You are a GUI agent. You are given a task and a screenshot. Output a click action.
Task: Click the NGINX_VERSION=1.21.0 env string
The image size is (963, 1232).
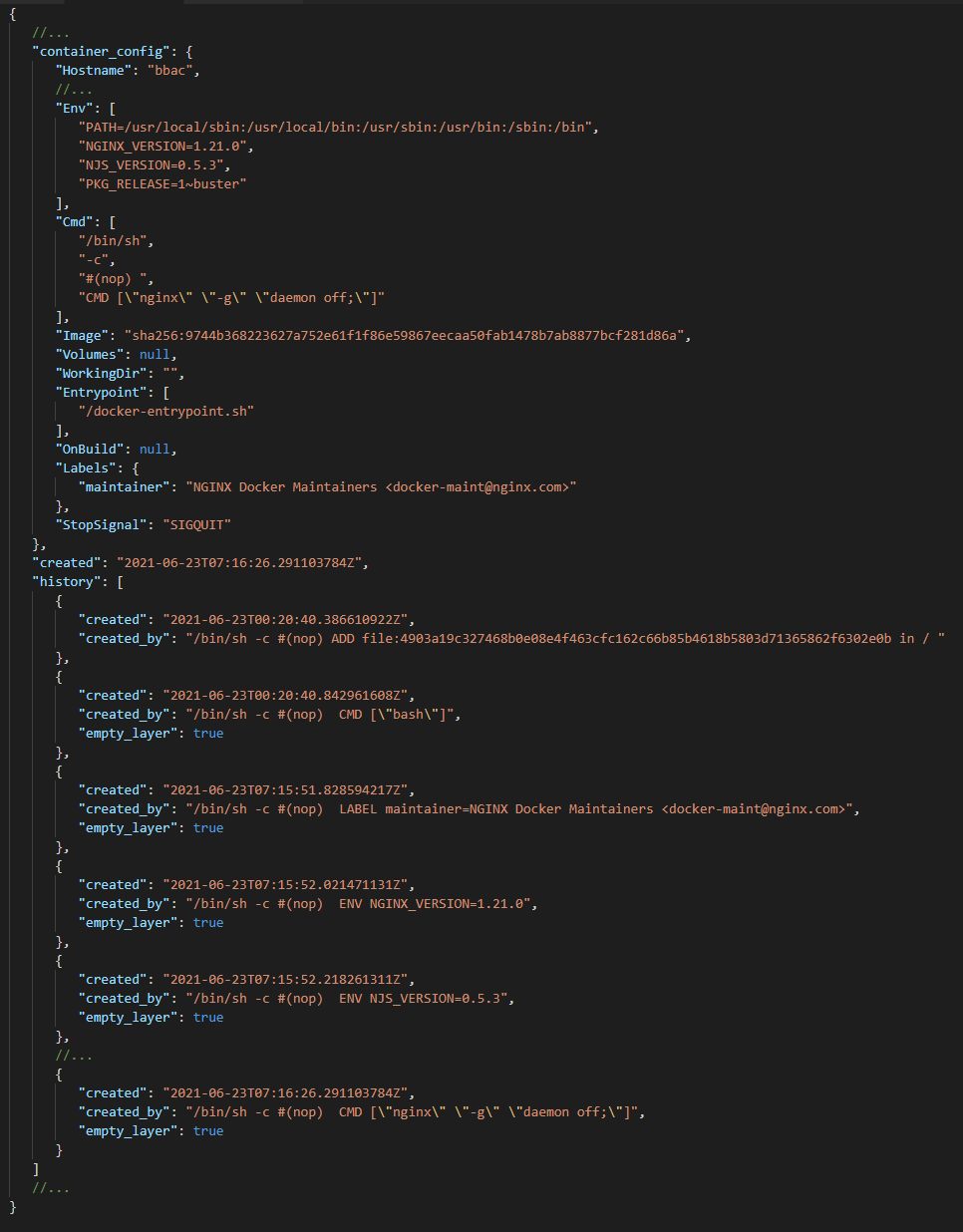point(165,146)
